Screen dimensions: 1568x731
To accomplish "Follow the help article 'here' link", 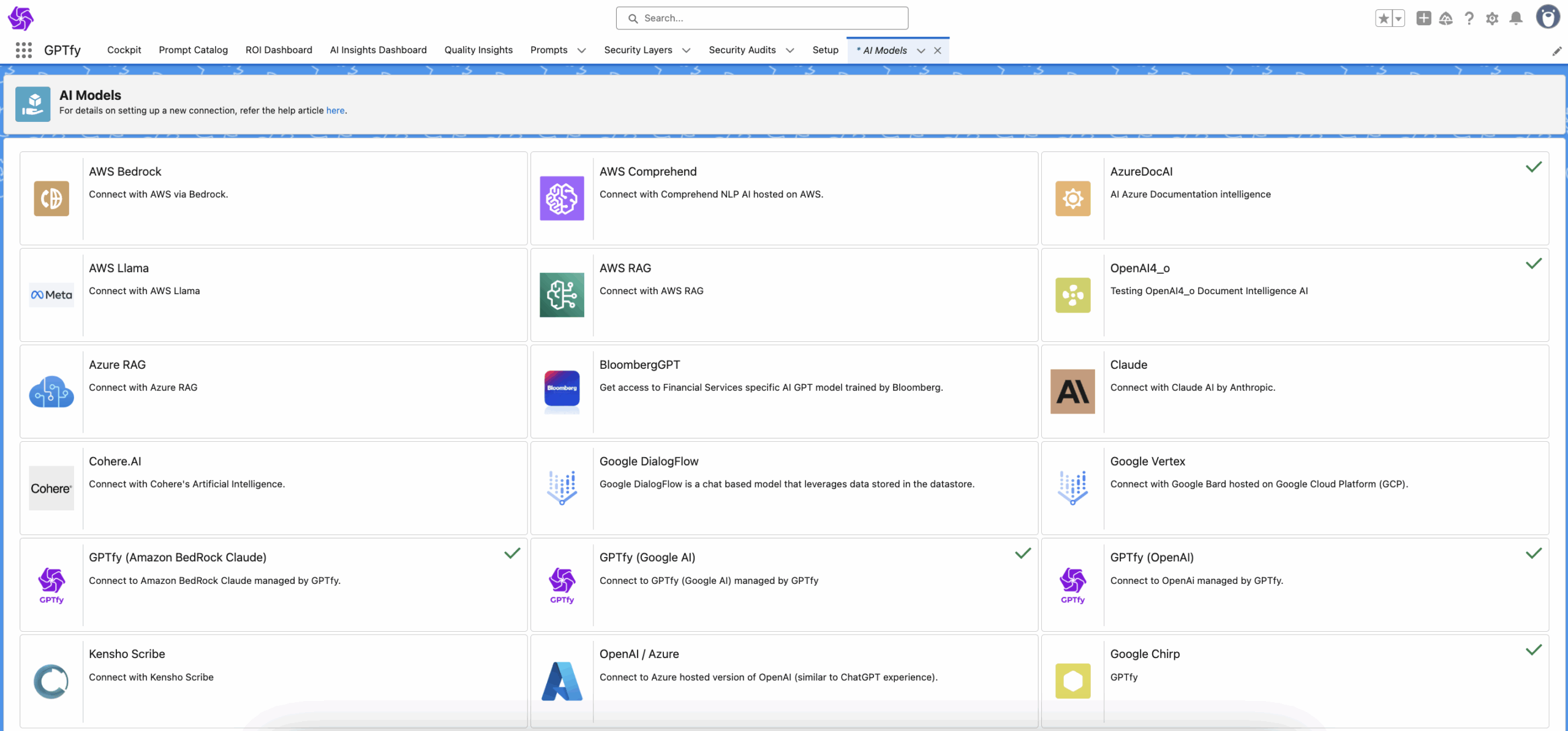I will coord(335,110).
